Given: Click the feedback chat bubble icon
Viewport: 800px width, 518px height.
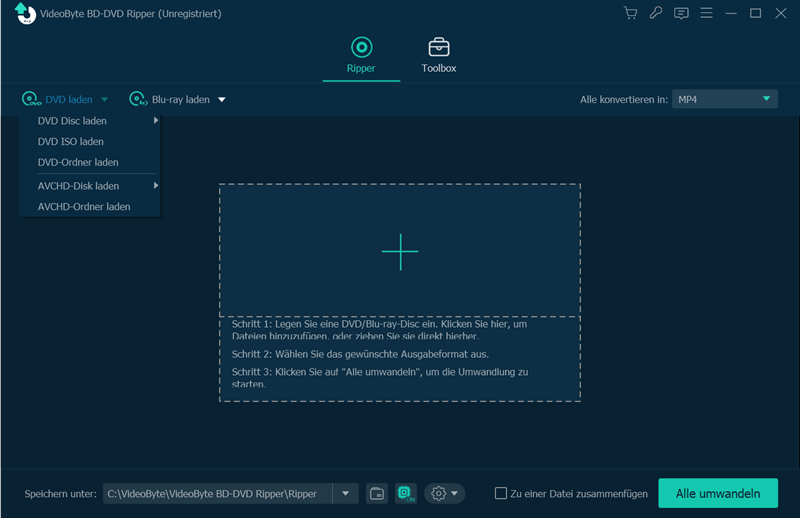Looking at the screenshot, I should pos(681,13).
